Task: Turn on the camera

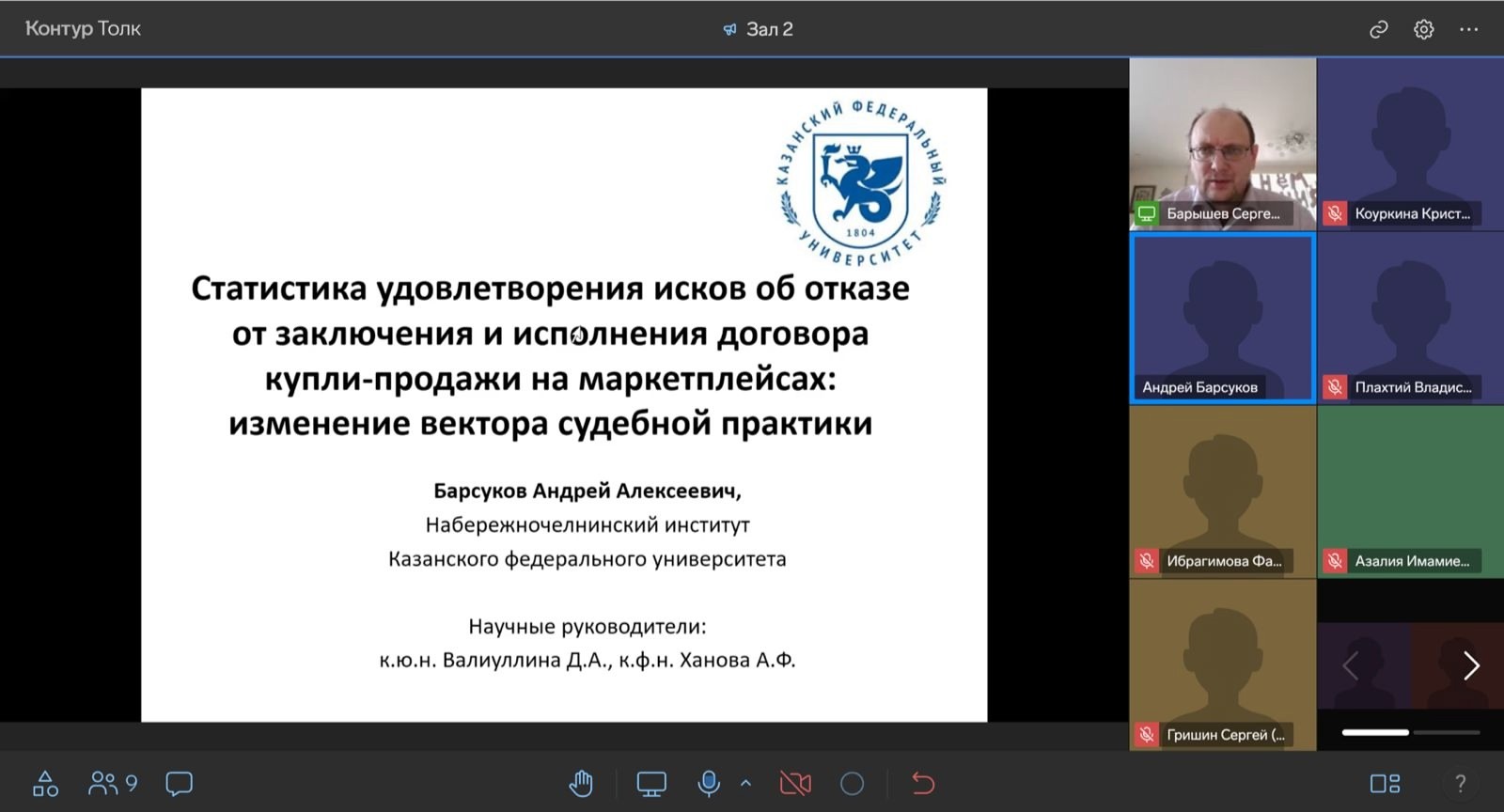Action: tap(795, 783)
